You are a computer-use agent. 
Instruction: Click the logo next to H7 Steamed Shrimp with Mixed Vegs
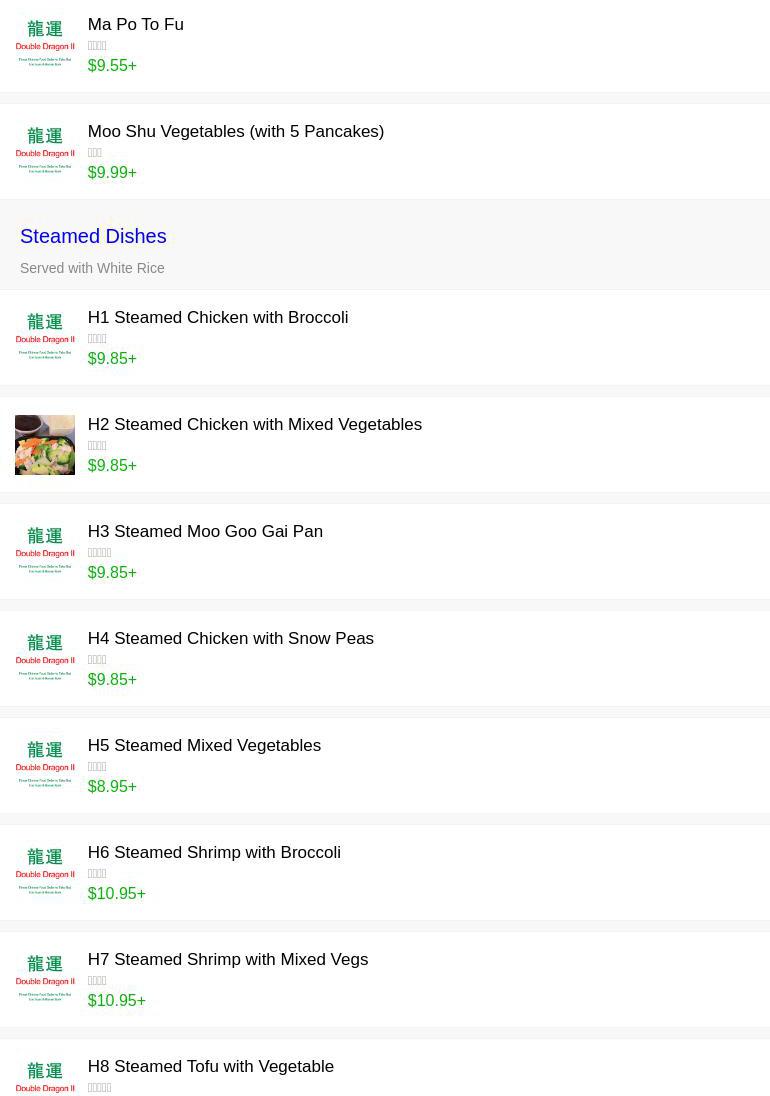tap(45, 979)
